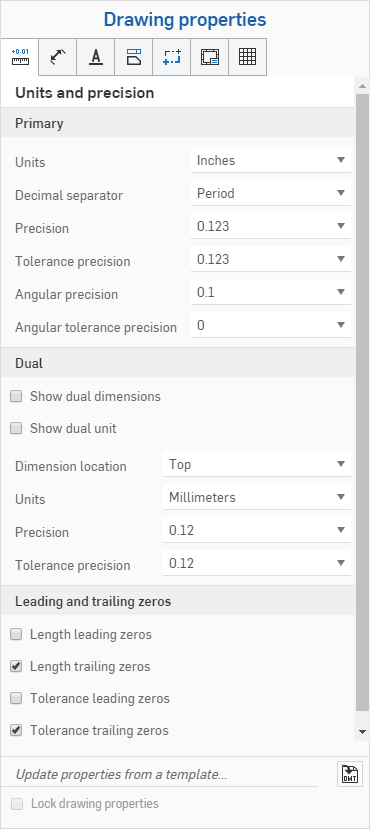The width and height of the screenshot is (370, 829).
Task: Open the Angular precision 0.1 dropdown
Action: tap(271, 292)
